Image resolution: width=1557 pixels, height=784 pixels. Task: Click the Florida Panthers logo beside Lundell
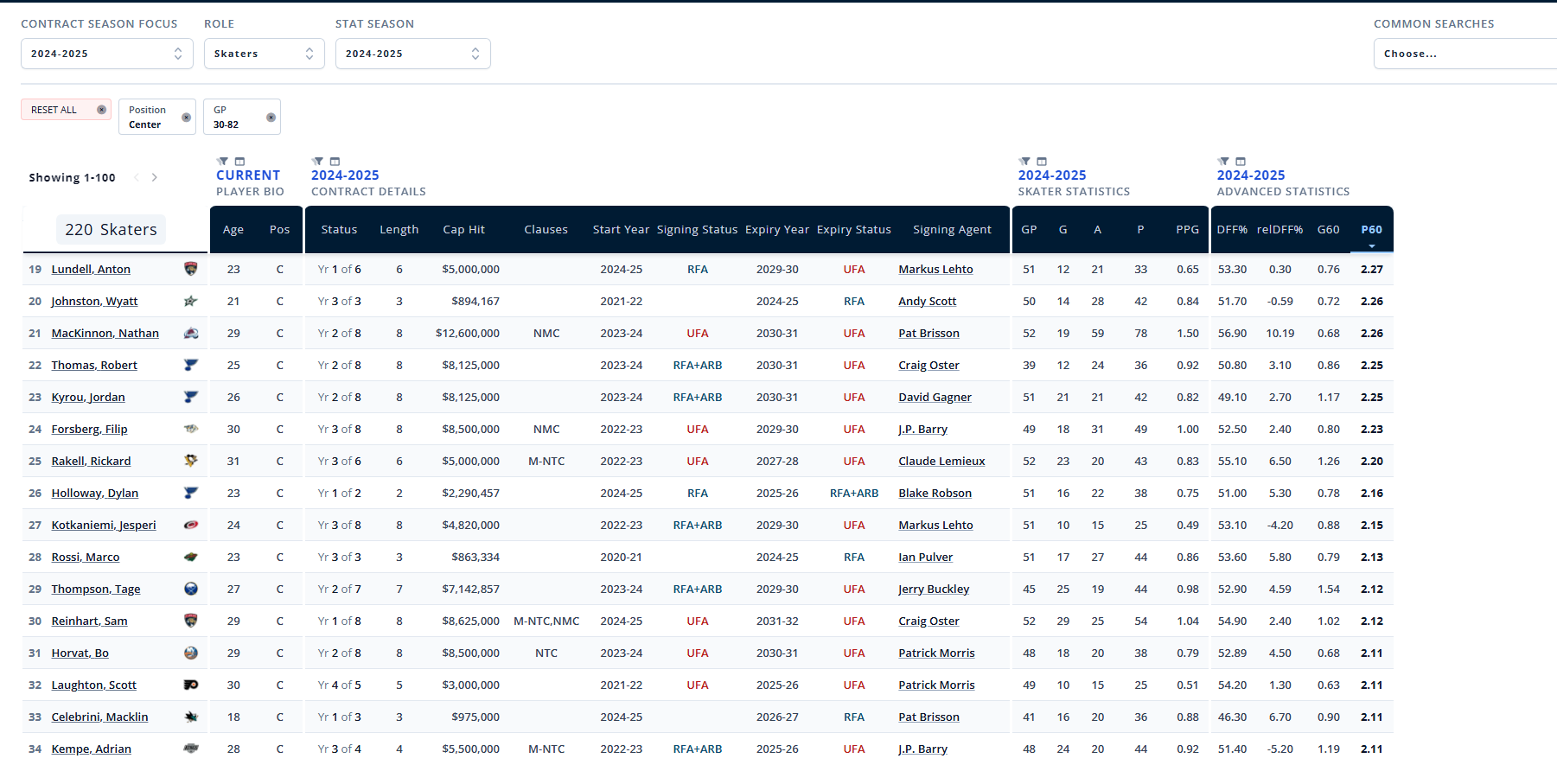pos(191,269)
